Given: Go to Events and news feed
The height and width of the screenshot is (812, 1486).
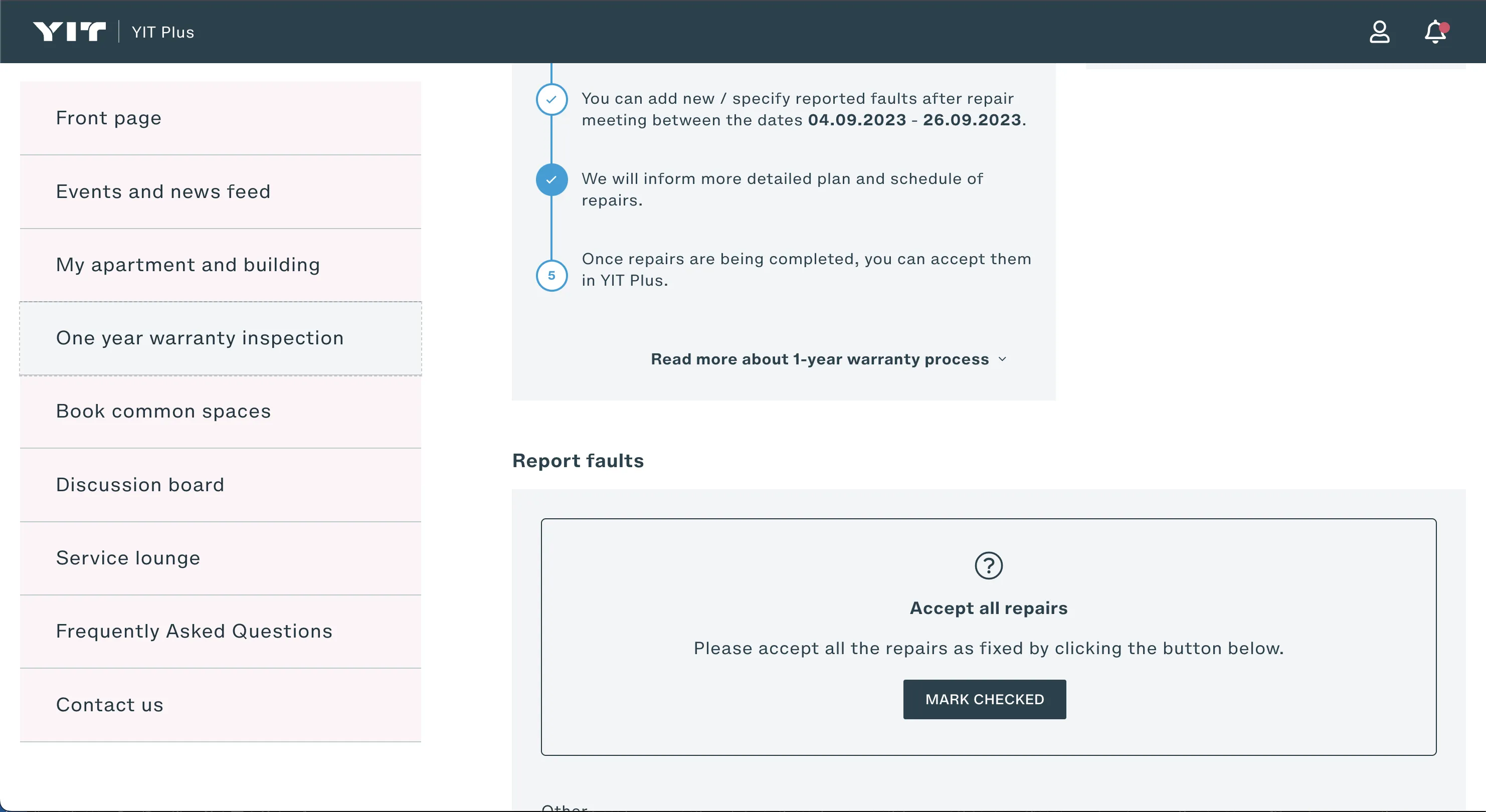Looking at the screenshot, I should 221,192.
